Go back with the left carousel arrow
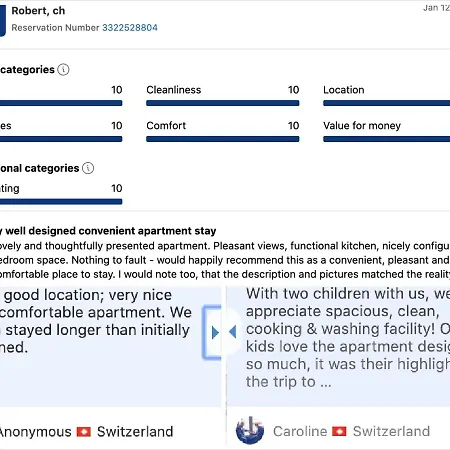This screenshot has width=450, height=450. pyautogui.click(x=233, y=332)
